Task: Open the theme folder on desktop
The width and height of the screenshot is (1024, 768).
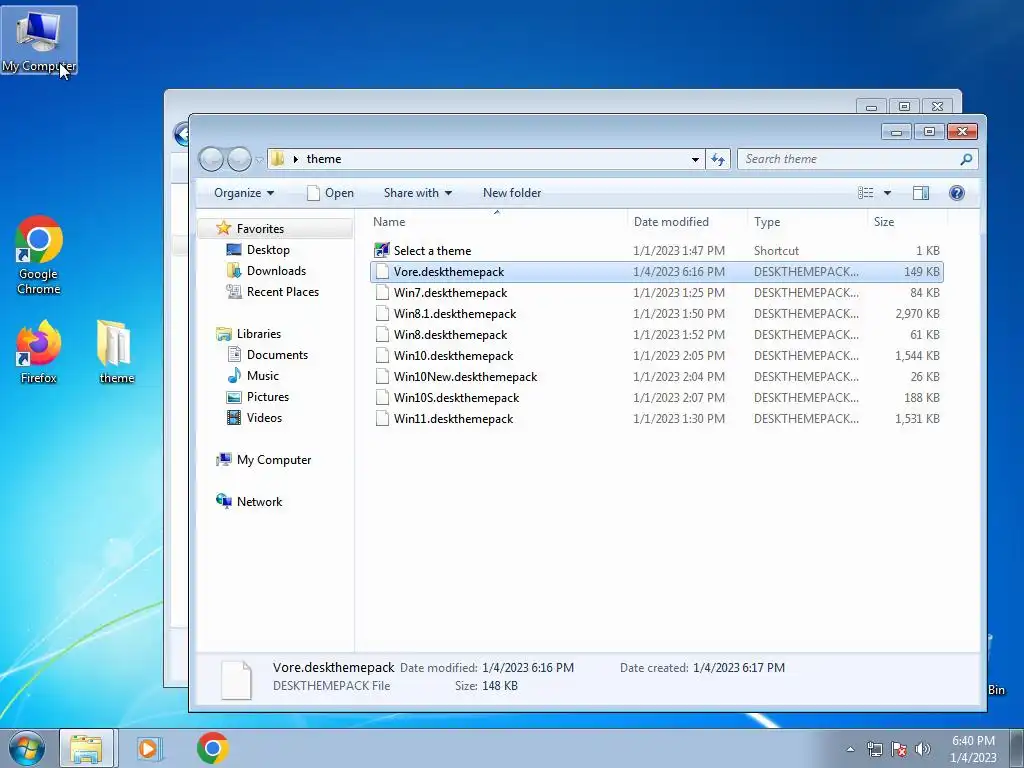Action: pos(116,351)
